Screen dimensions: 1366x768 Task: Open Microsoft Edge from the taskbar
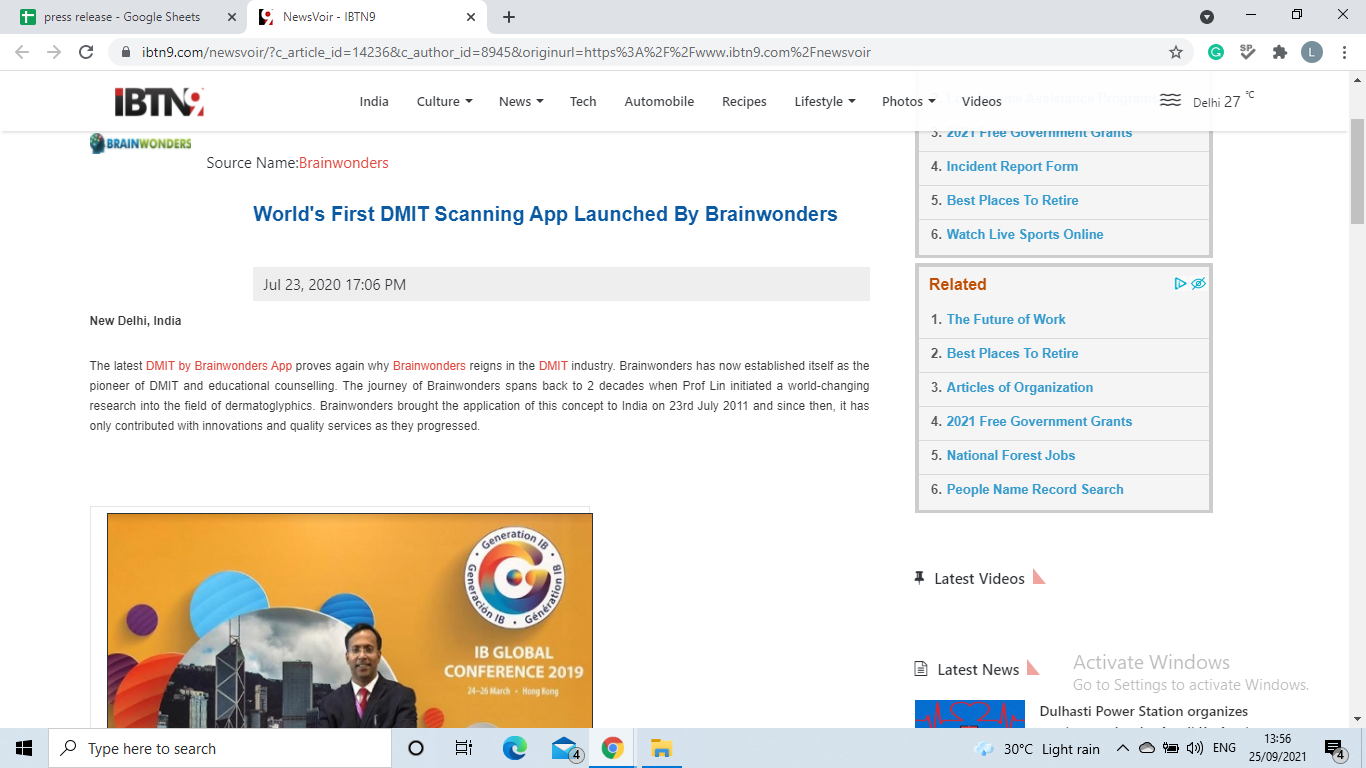[x=515, y=748]
